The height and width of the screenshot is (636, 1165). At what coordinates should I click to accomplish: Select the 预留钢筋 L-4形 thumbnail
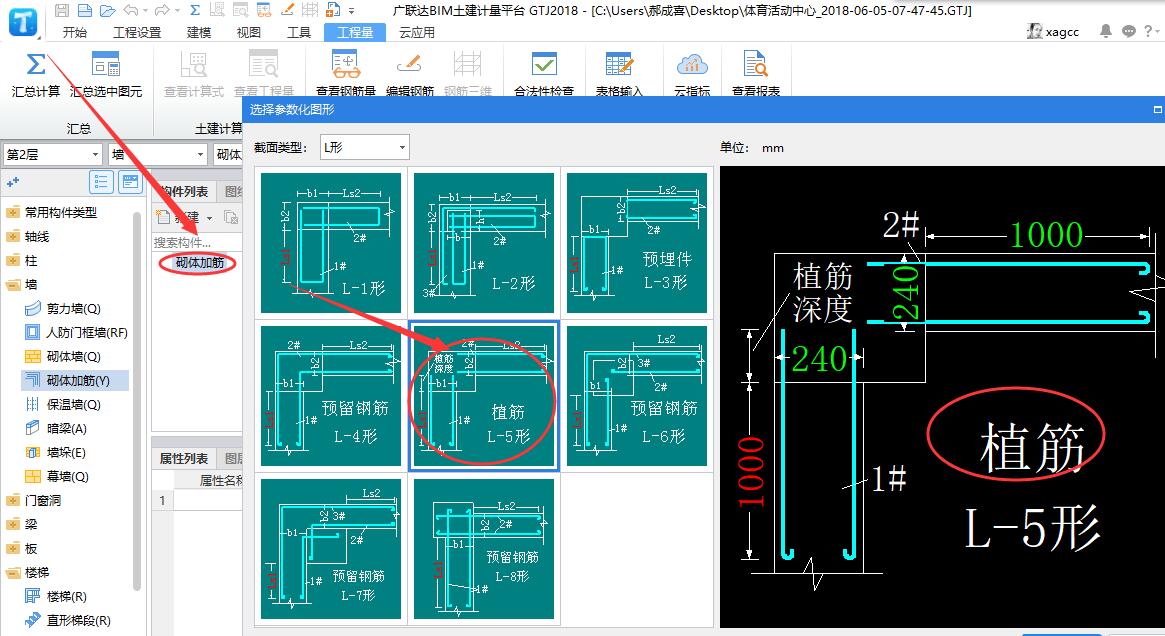point(331,396)
